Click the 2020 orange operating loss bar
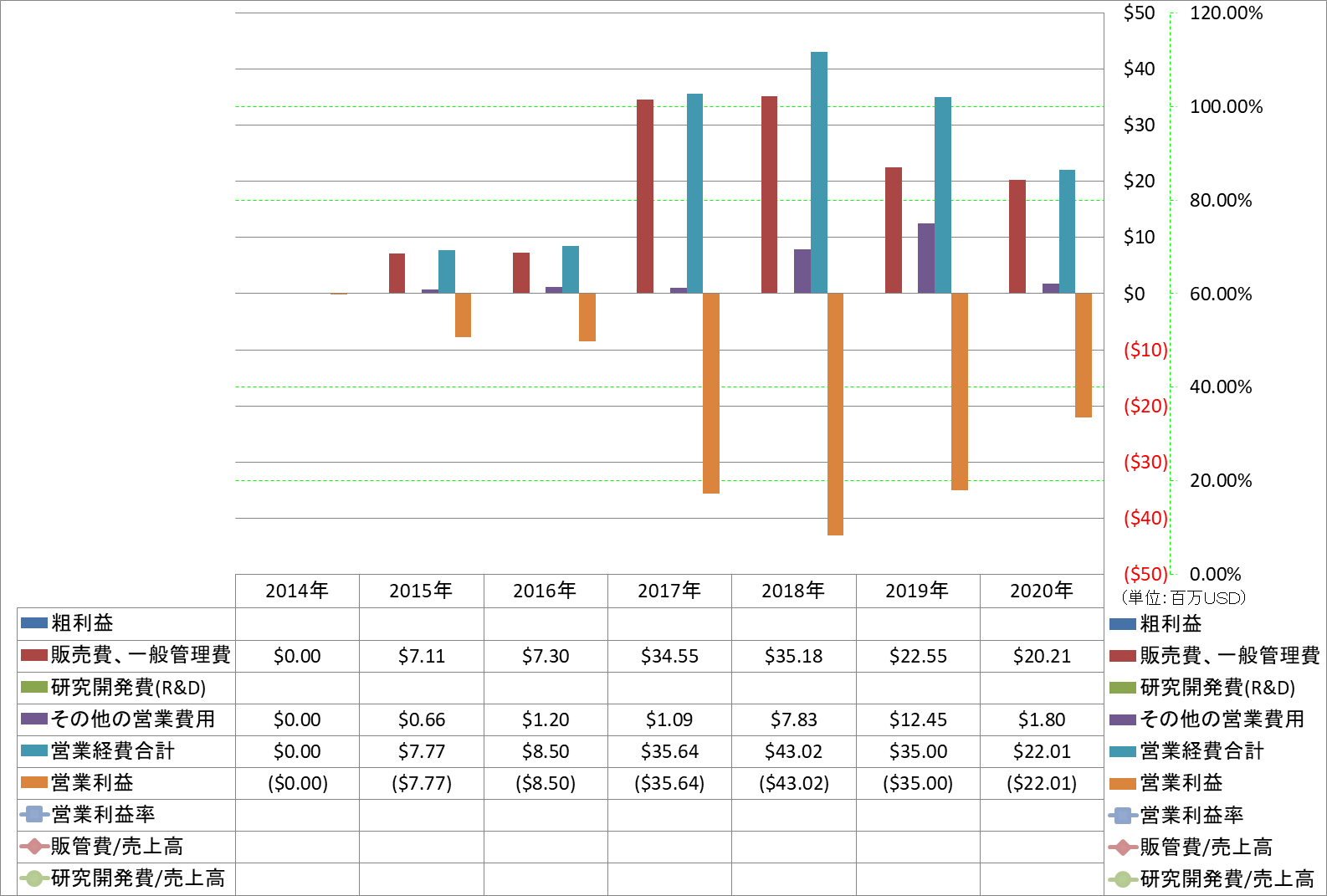1327x896 pixels. [x=1084, y=356]
